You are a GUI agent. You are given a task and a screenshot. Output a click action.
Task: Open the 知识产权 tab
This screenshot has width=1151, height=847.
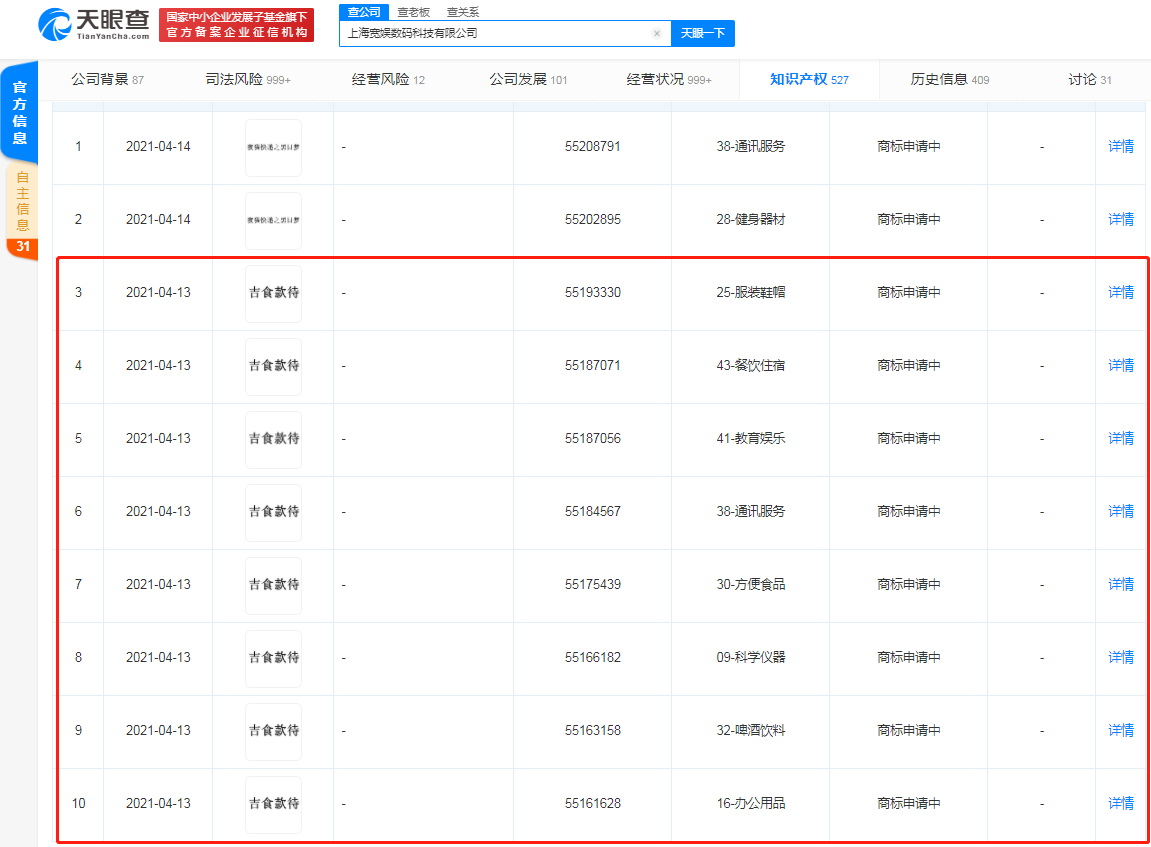[809, 79]
